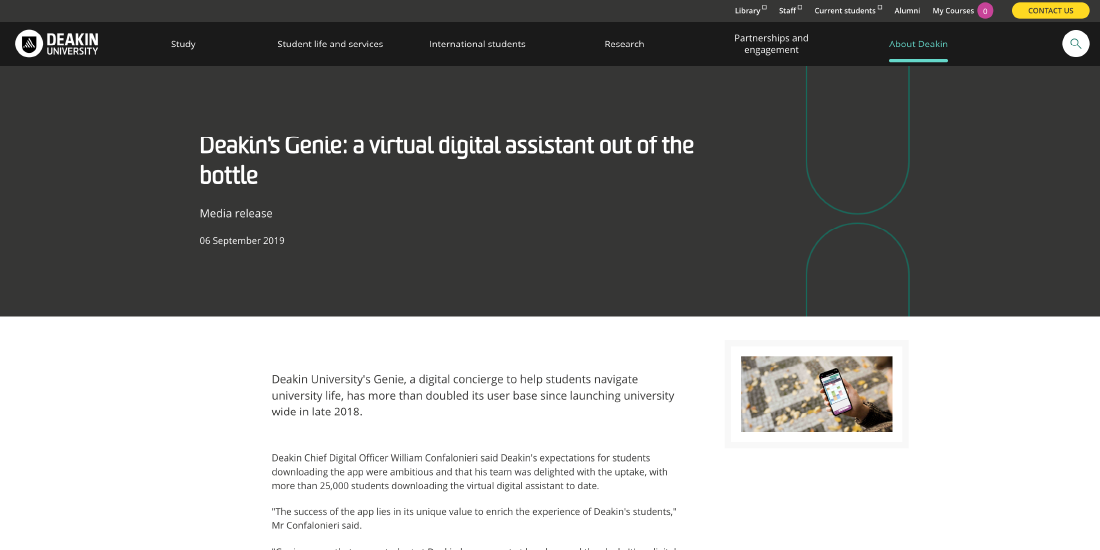Select Partnerships and engagement in navigation

point(771,44)
